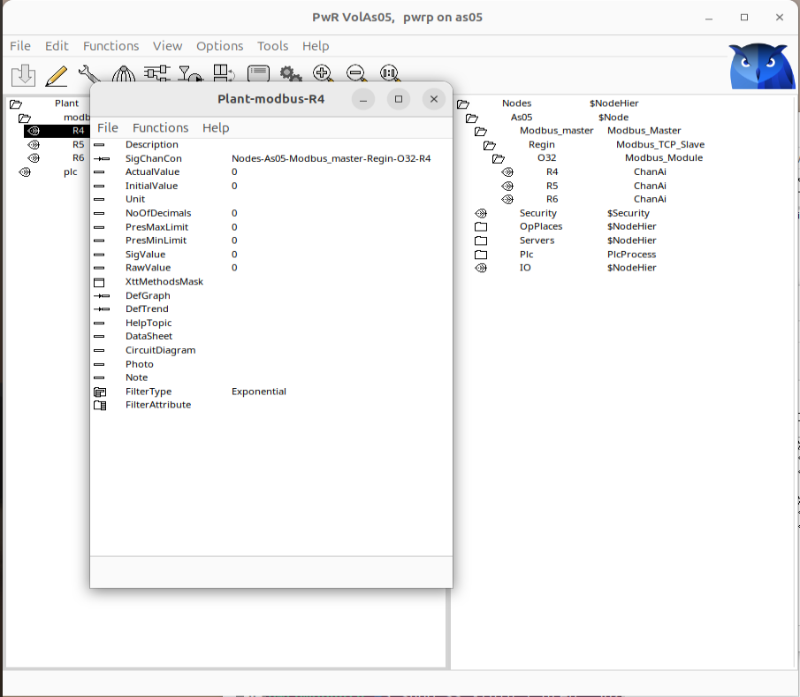The height and width of the screenshot is (697, 800).
Task: Expand the Plc PlcProcess folder
Action: [481, 254]
